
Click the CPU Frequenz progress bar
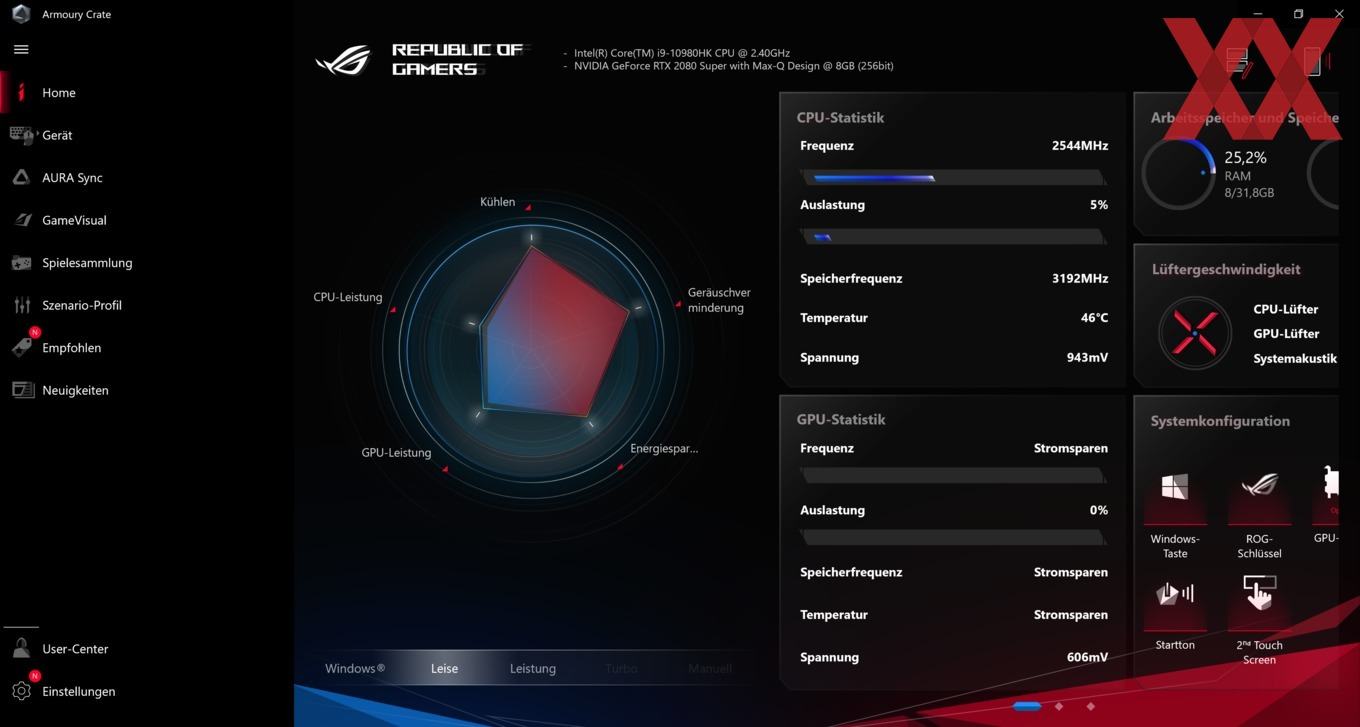pos(953,178)
